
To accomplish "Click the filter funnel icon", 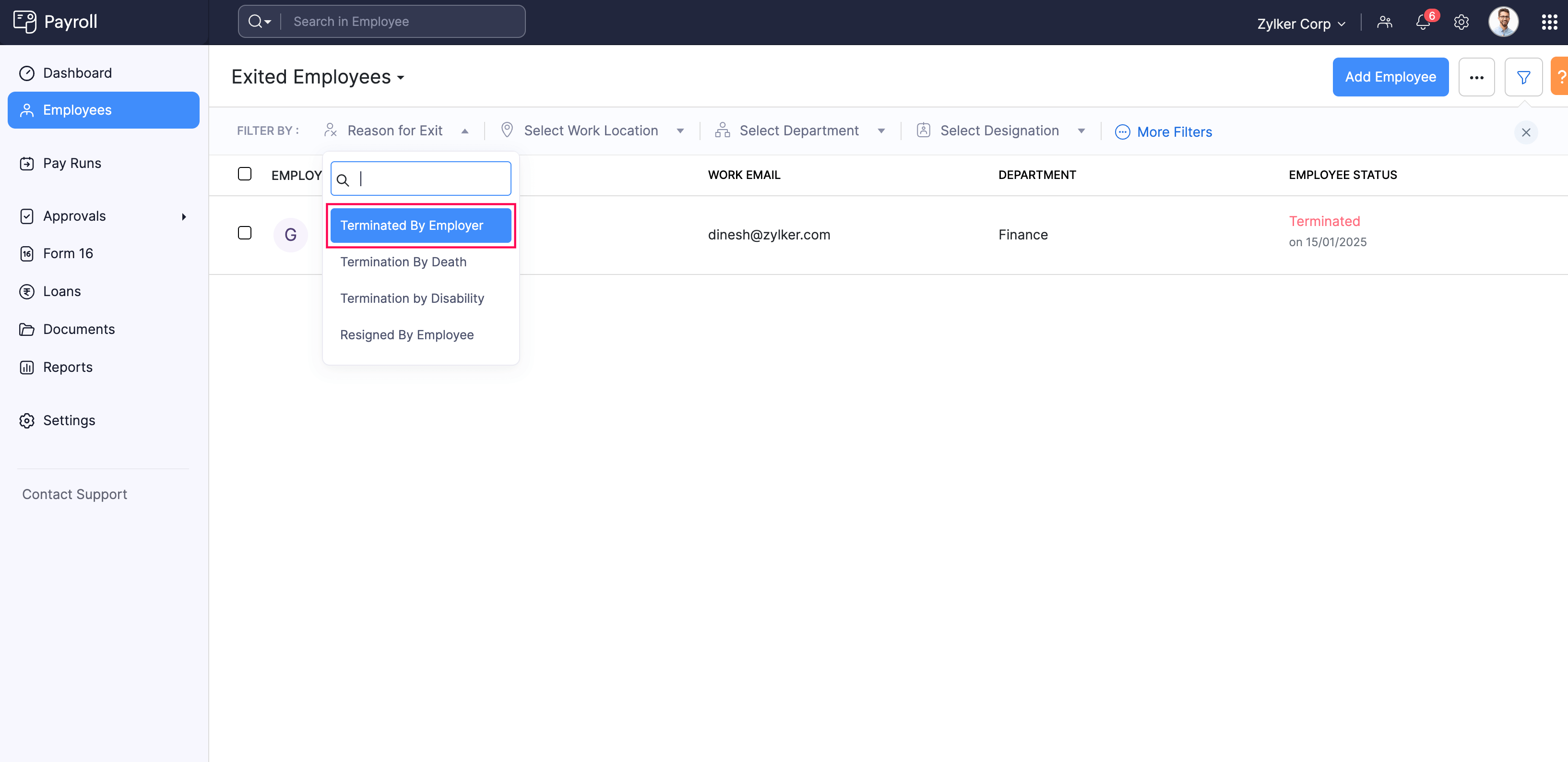I will [1523, 77].
